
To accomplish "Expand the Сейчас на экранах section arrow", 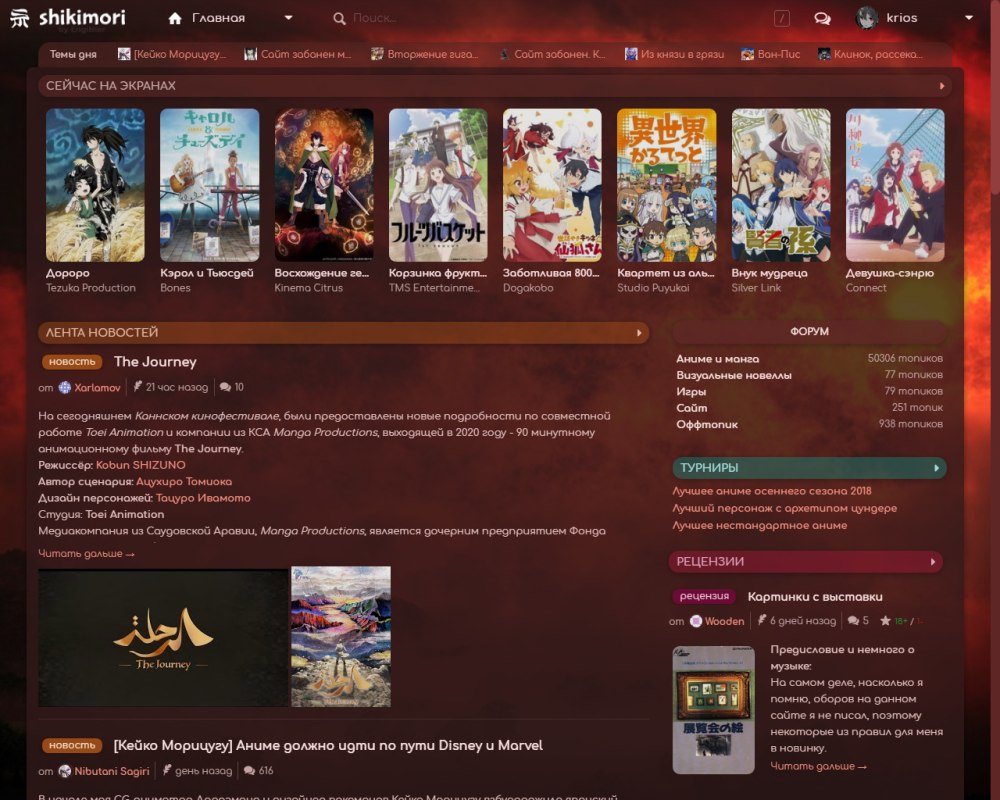I will tap(941, 85).
